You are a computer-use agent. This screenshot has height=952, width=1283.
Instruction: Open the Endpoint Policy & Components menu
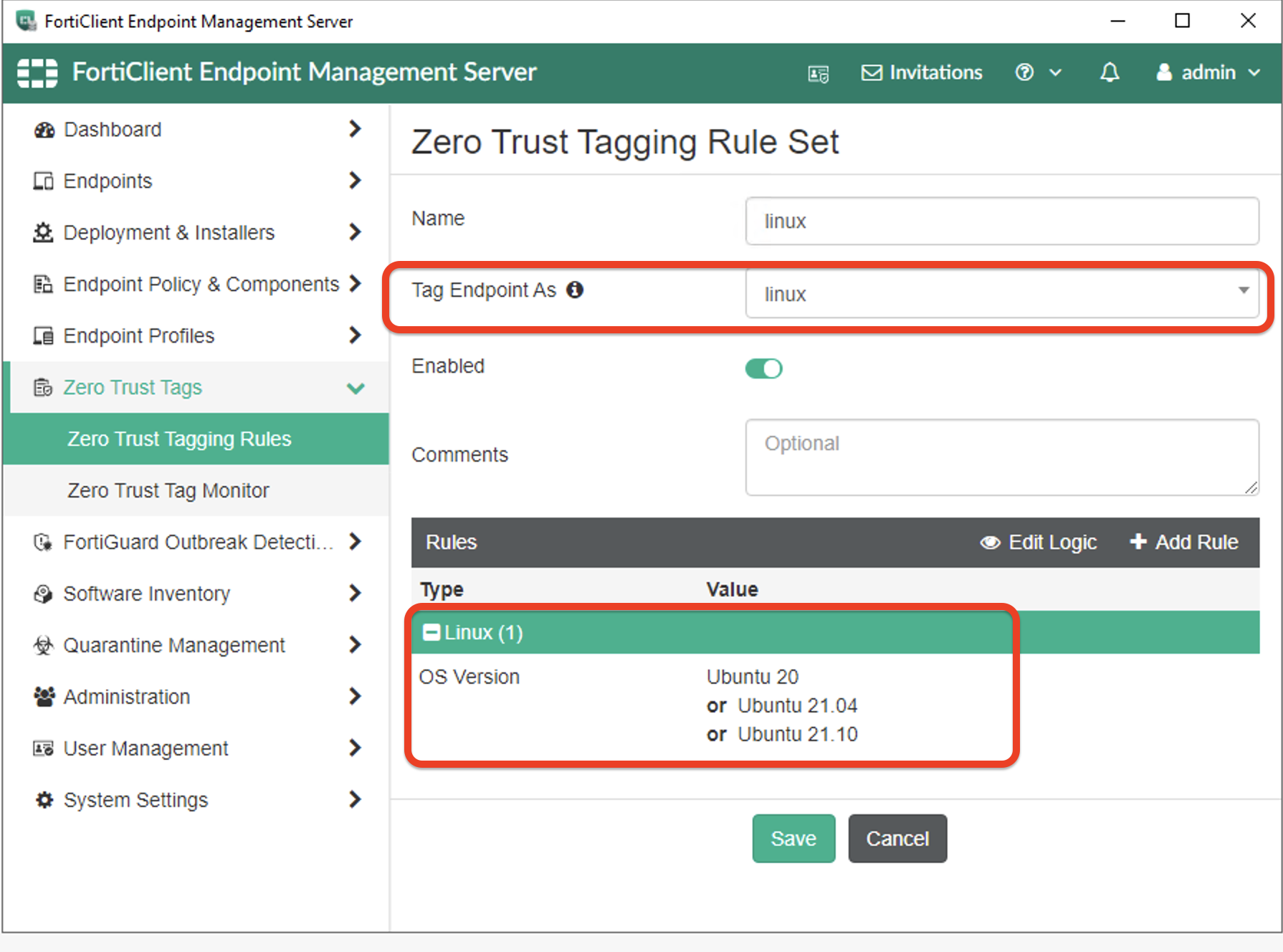pyautogui.click(x=196, y=284)
